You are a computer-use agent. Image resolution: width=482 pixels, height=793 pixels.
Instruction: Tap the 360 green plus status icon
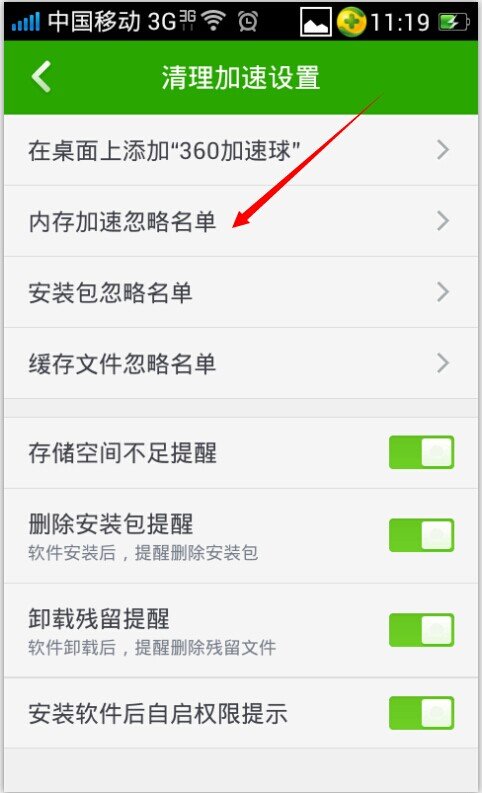point(352,22)
